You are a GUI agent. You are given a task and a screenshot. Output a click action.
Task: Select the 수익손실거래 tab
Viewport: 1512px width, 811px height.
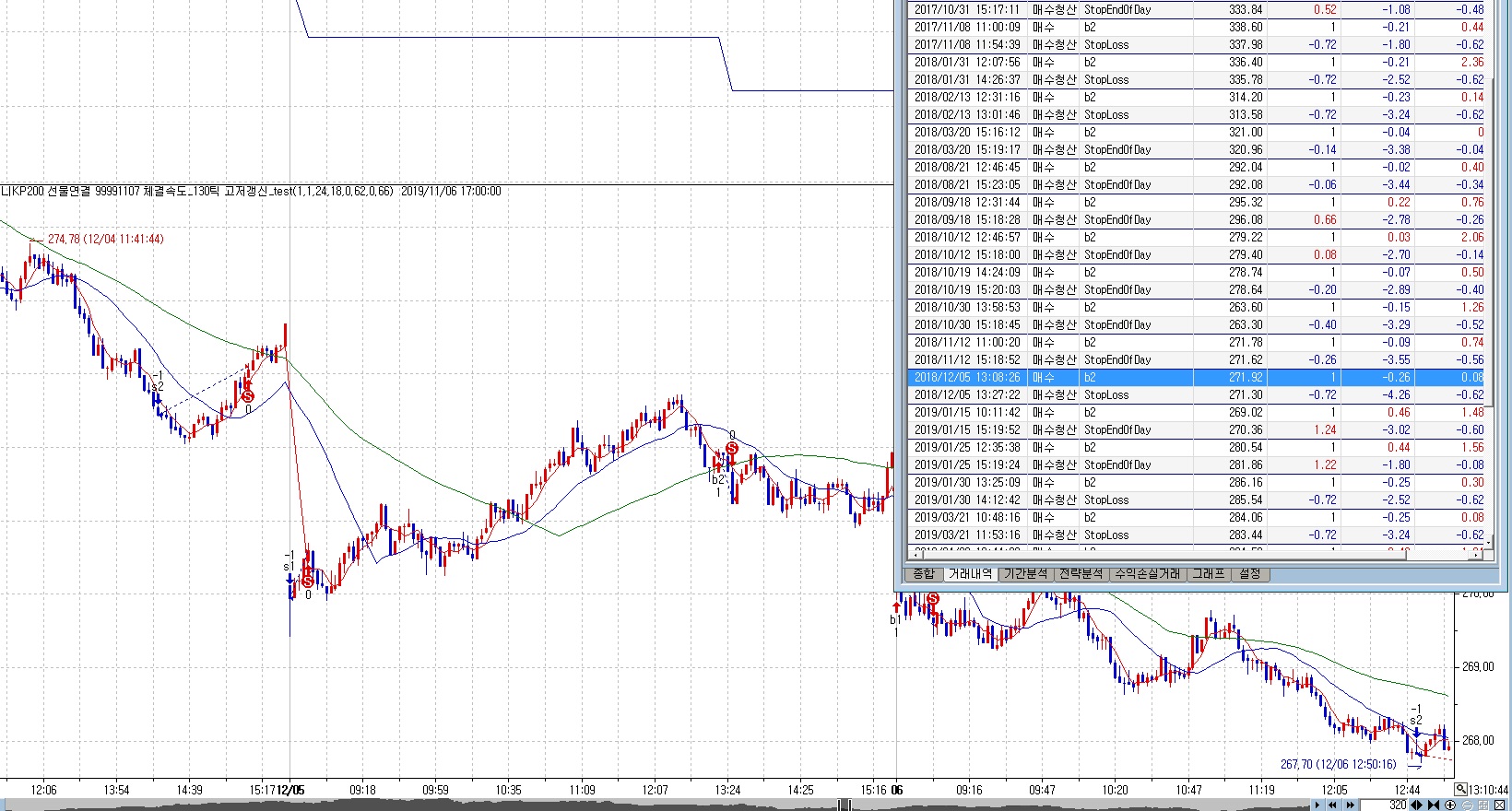click(1147, 573)
